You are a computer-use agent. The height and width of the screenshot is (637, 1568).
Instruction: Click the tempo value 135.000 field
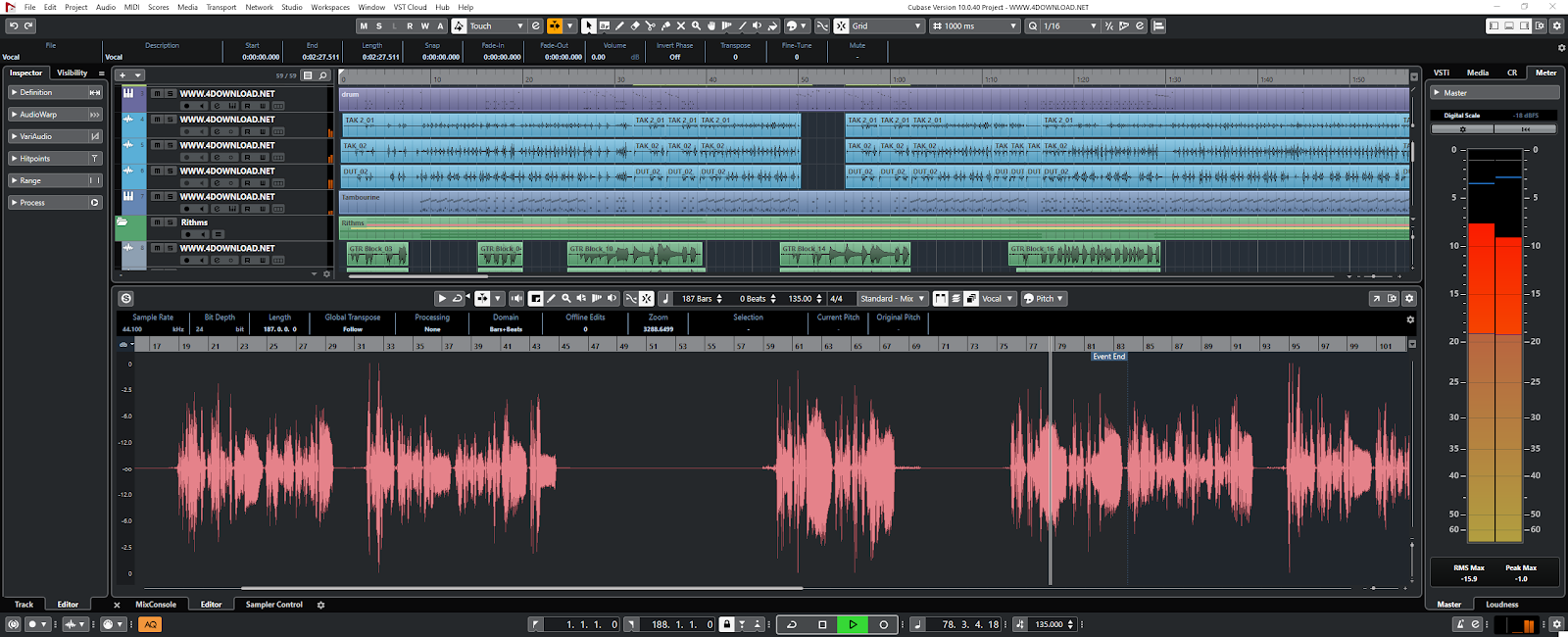click(x=1050, y=624)
